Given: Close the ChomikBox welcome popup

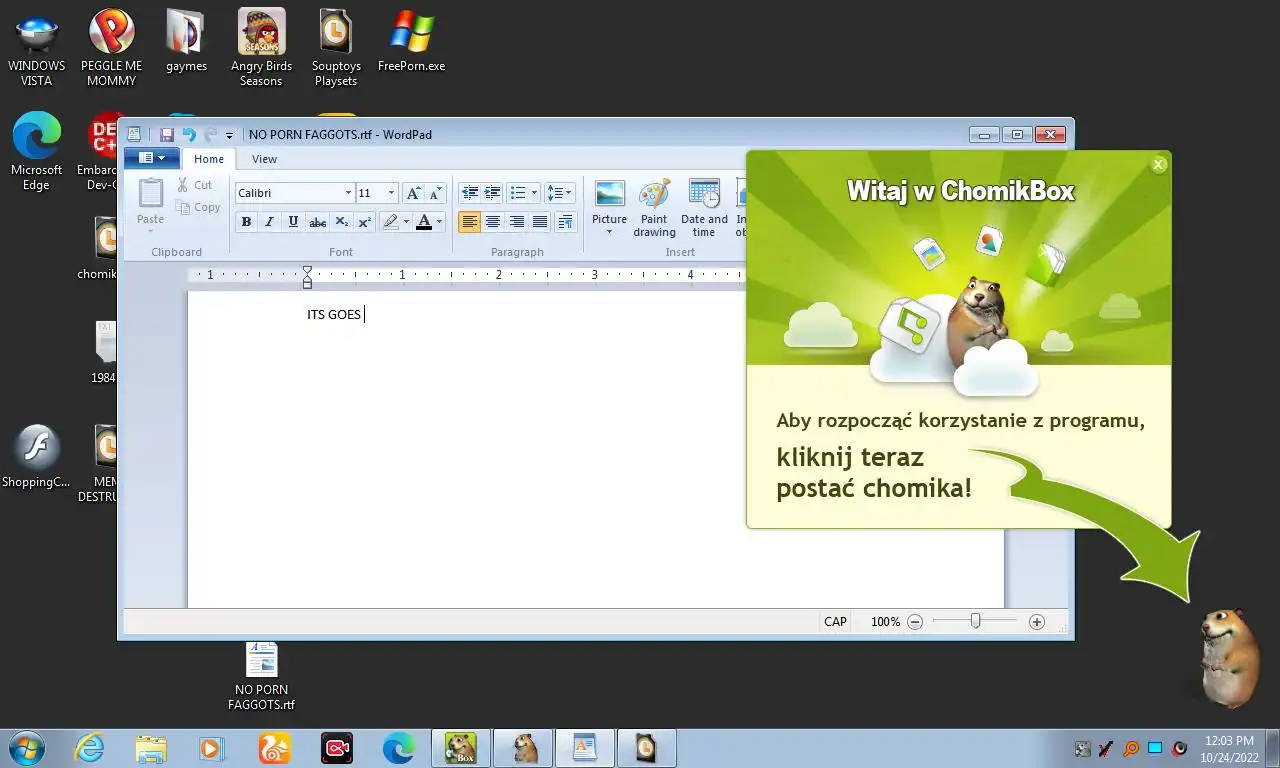Looking at the screenshot, I should (x=1158, y=165).
